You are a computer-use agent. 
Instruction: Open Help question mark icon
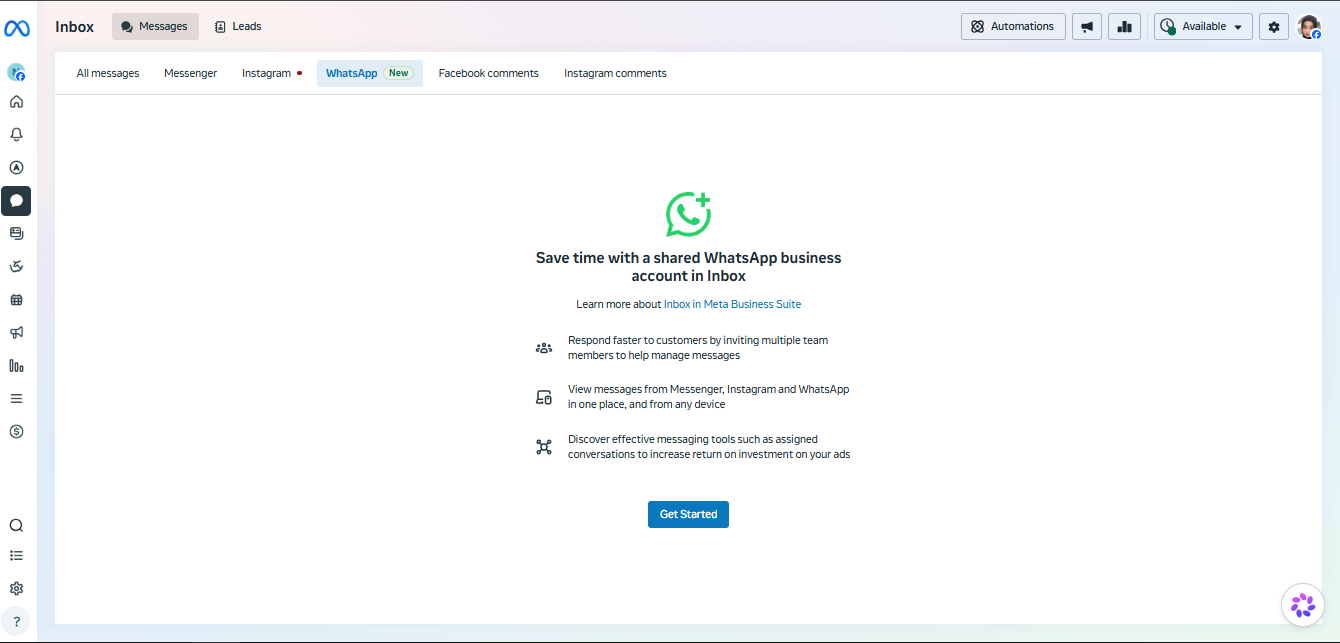pyautogui.click(x=16, y=621)
